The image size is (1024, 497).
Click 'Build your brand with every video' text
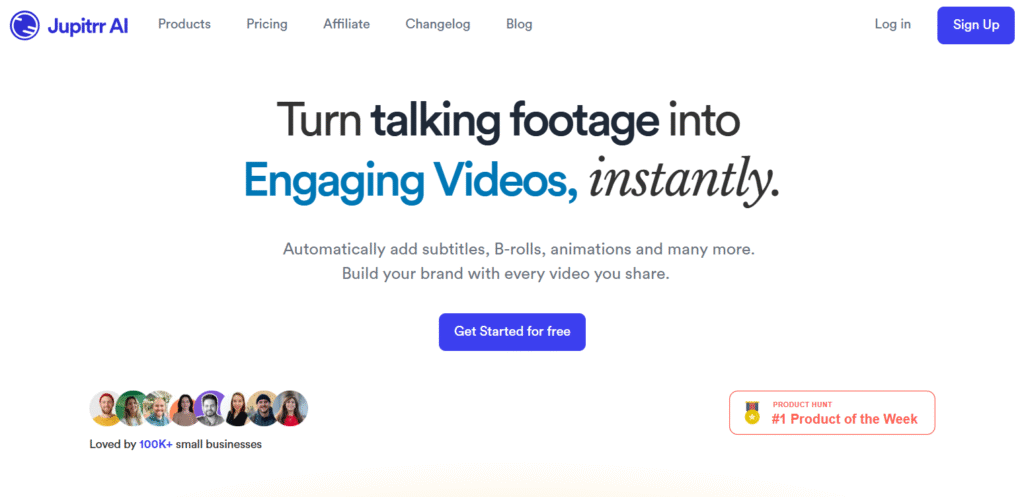505,274
